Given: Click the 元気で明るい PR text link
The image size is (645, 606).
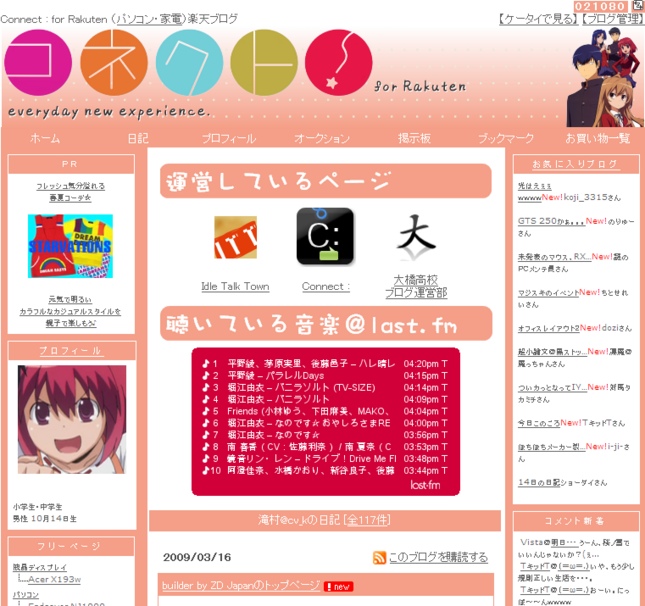Looking at the screenshot, I should point(70,311).
